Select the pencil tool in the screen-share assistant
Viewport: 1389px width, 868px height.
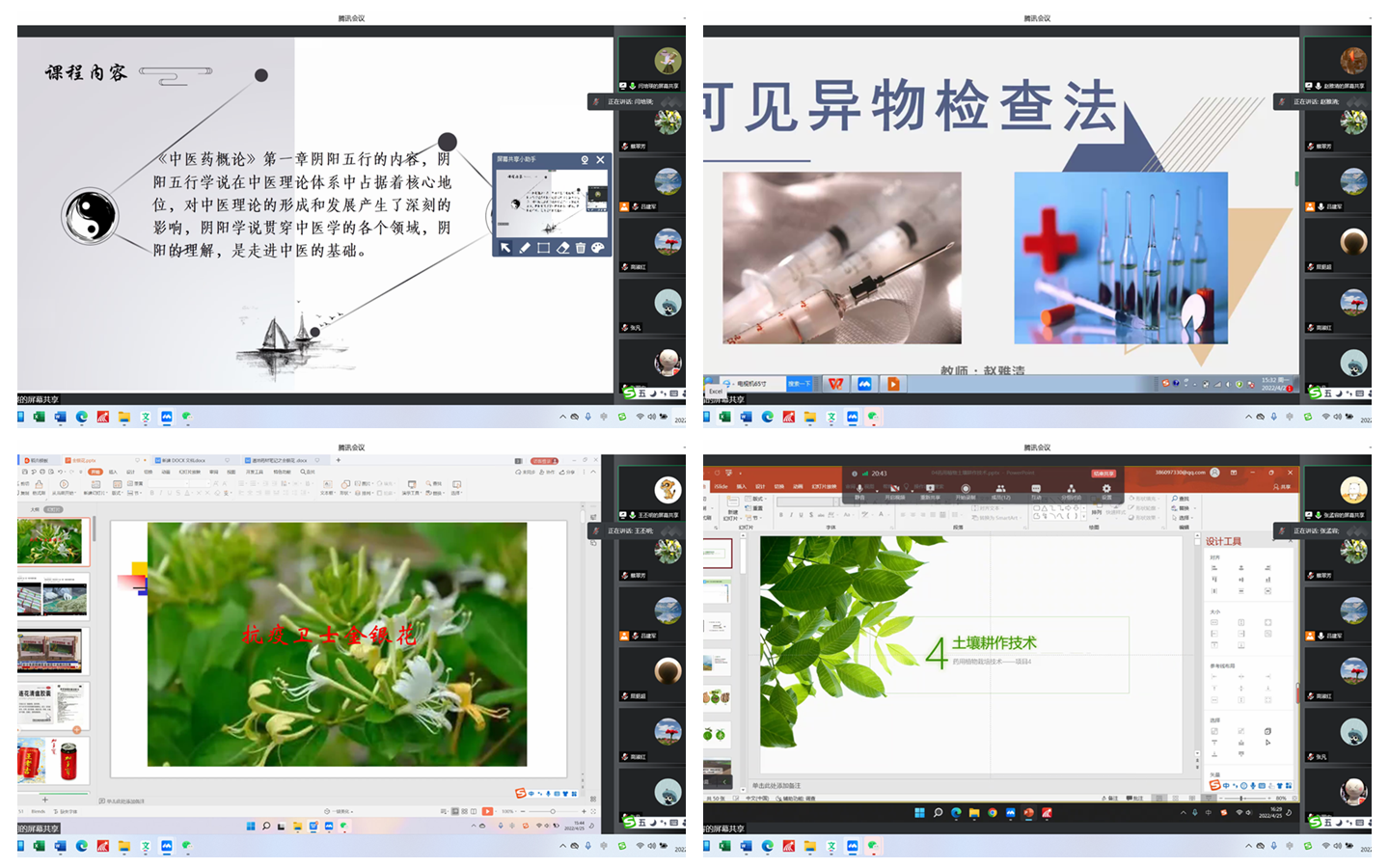coord(525,248)
